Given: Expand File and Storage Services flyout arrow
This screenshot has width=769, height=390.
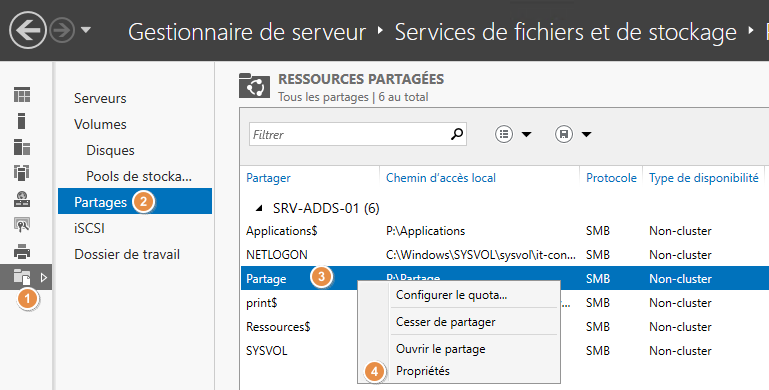Looking at the screenshot, I should 44,277.
